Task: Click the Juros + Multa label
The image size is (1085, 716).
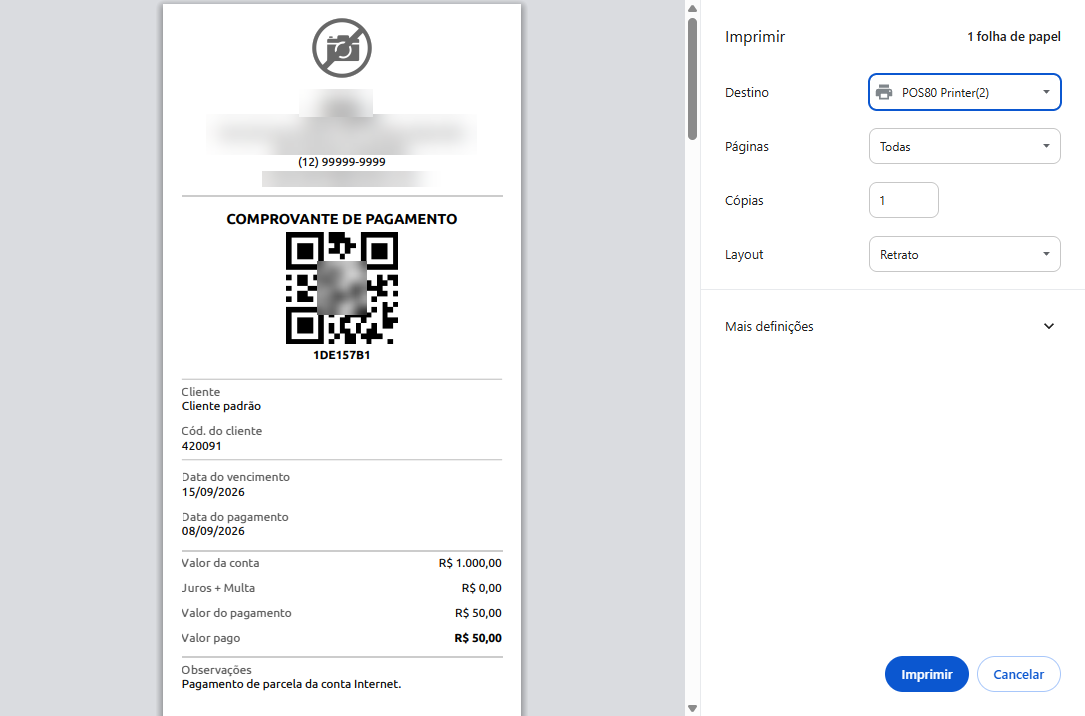Action: point(218,588)
